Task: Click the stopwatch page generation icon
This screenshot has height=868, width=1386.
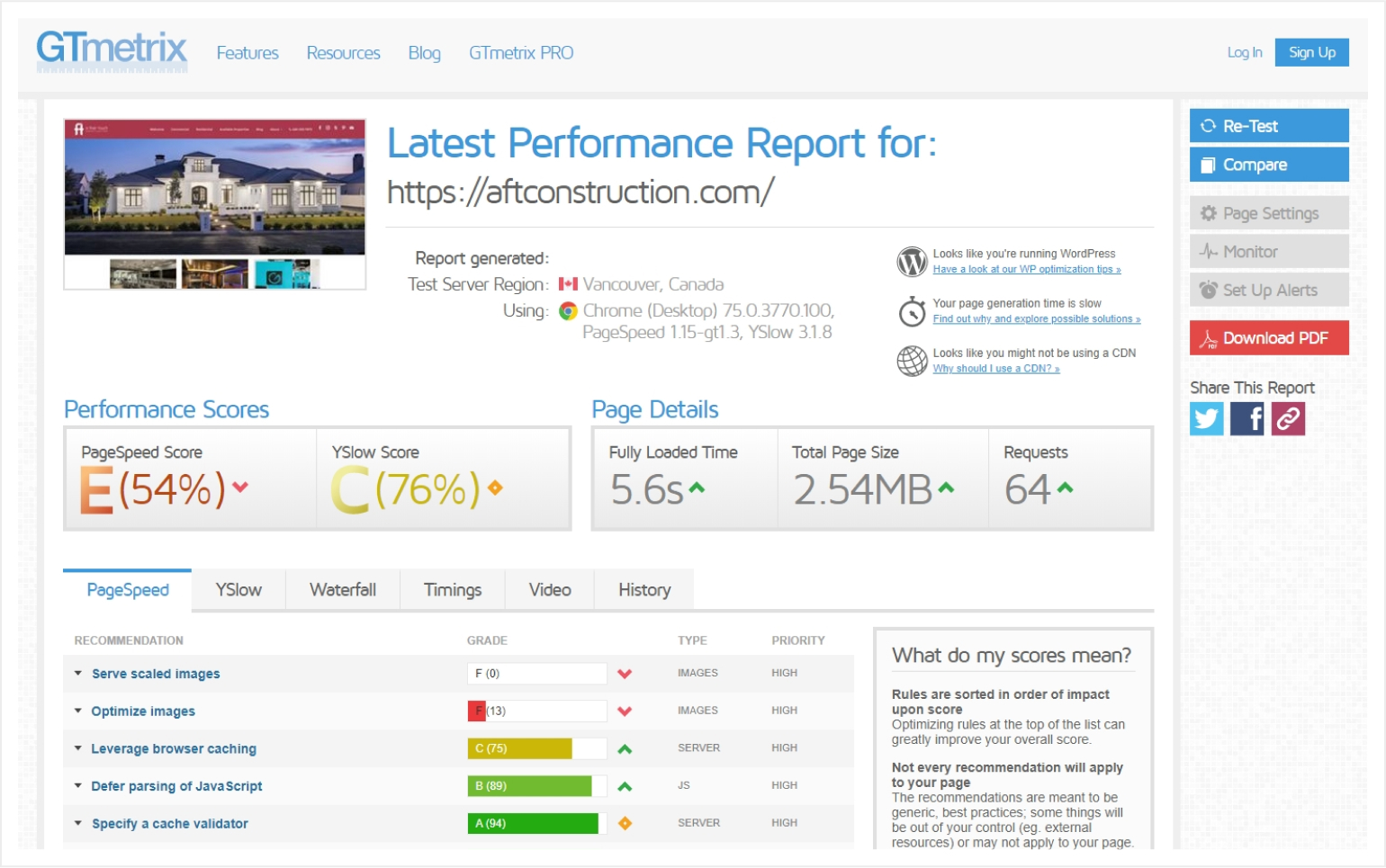Action: click(912, 311)
